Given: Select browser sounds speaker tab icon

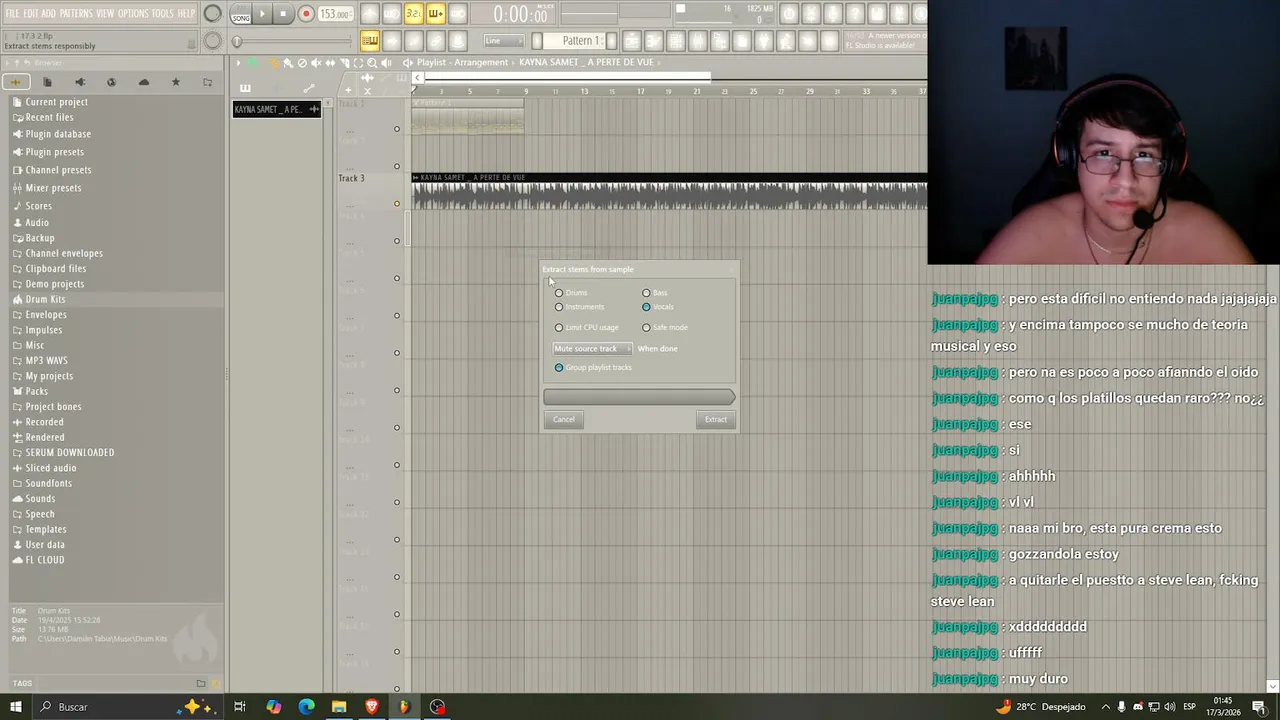Looking at the screenshot, I should tap(79, 82).
